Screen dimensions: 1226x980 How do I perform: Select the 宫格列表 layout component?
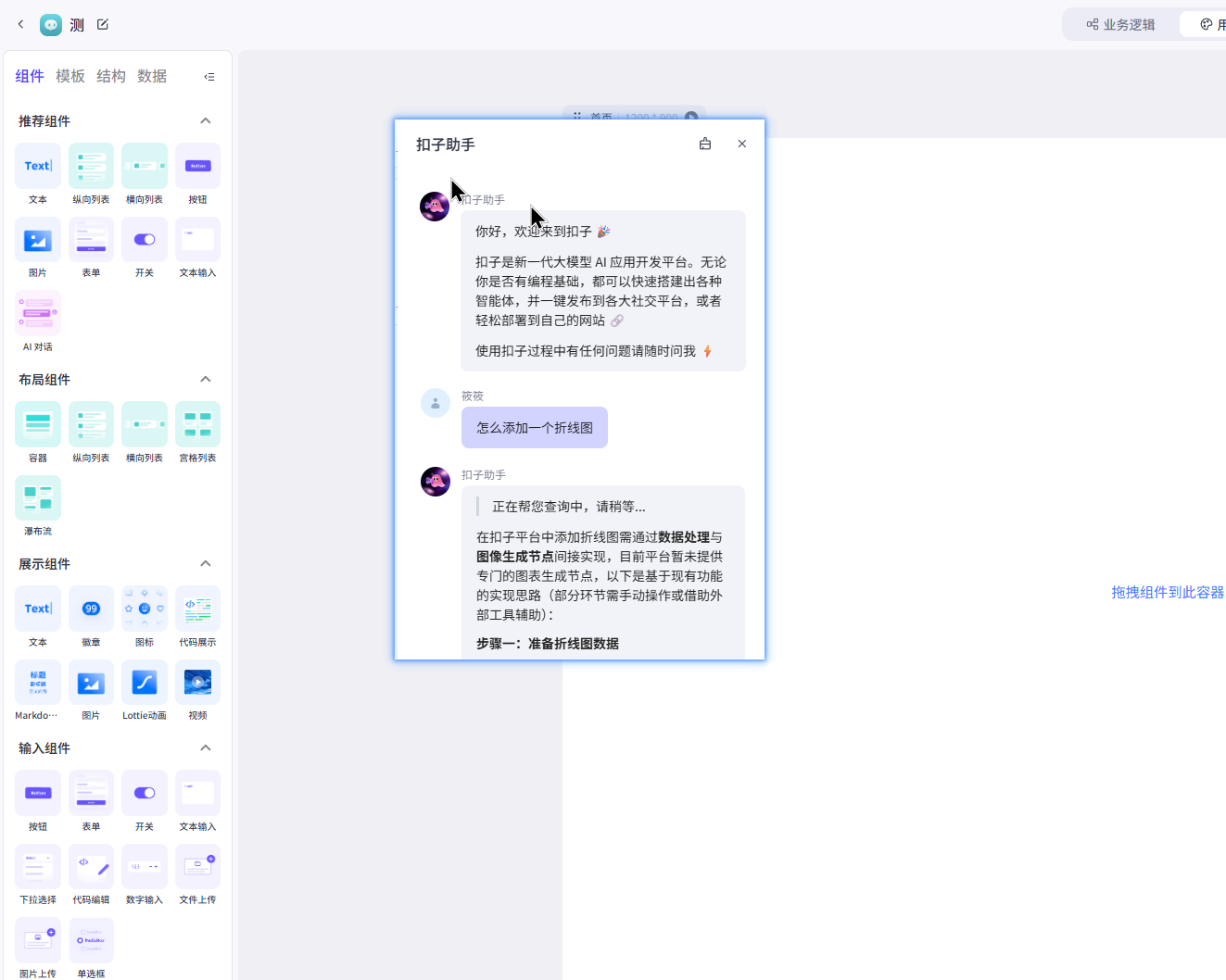(x=197, y=433)
